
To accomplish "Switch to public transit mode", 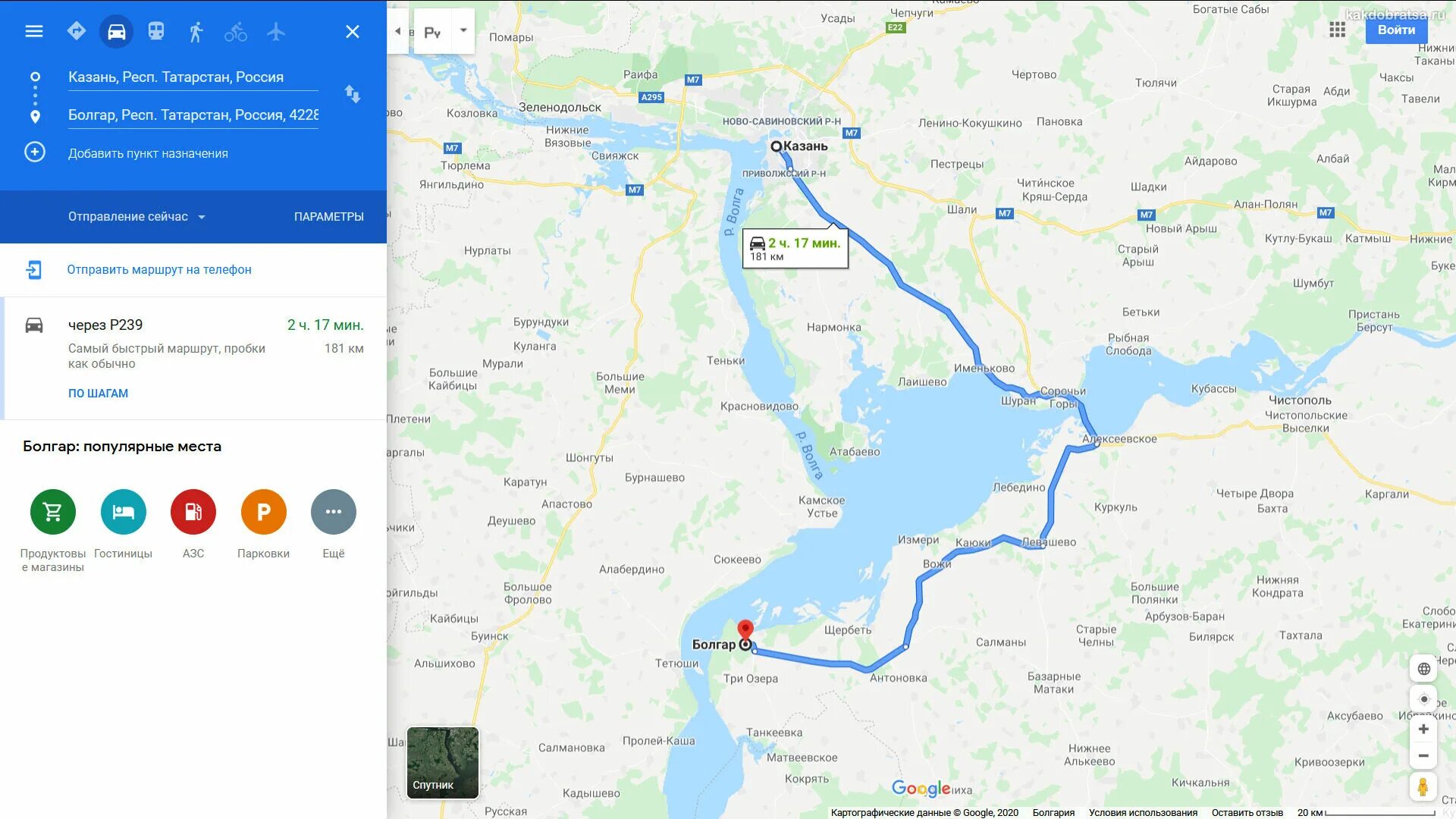I will (156, 31).
